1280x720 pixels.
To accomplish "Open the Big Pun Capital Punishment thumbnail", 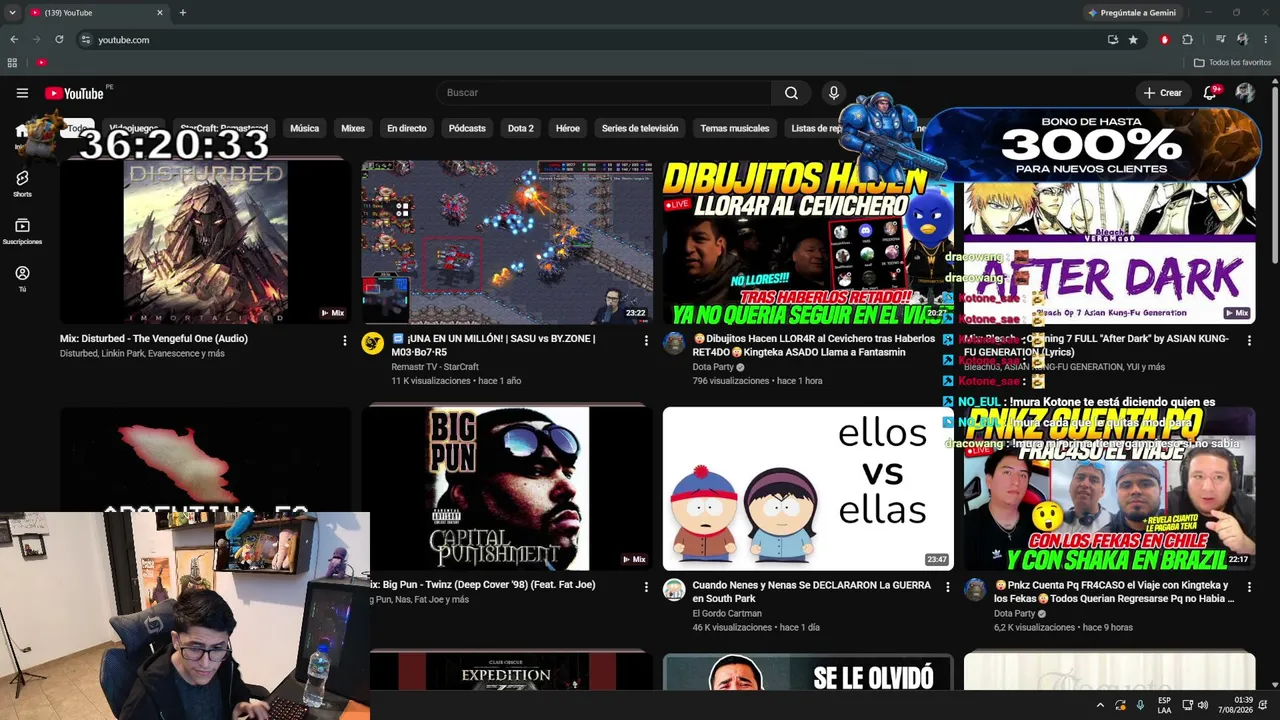I will click(507, 488).
